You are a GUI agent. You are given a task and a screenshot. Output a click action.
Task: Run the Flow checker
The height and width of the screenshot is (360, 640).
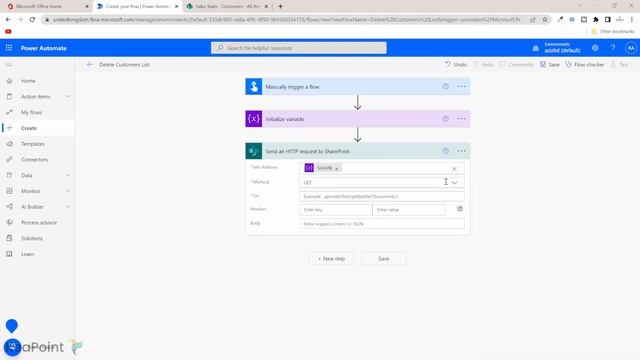click(584, 64)
